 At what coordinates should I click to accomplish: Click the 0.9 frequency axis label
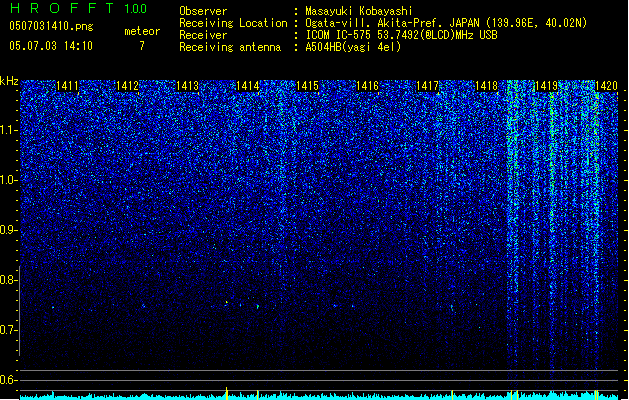(9, 230)
